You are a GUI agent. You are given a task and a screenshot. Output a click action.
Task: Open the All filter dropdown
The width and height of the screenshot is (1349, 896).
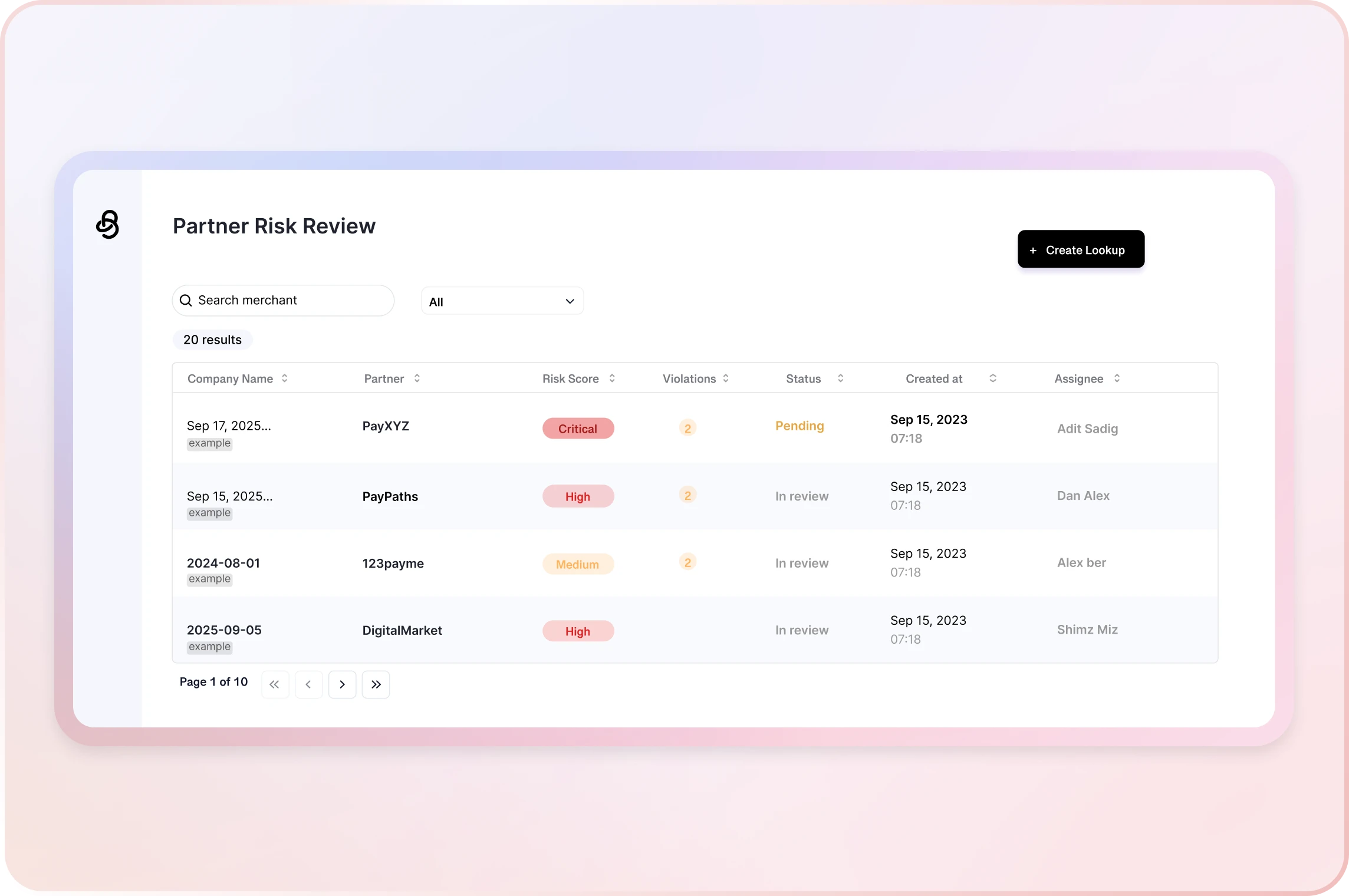502,301
